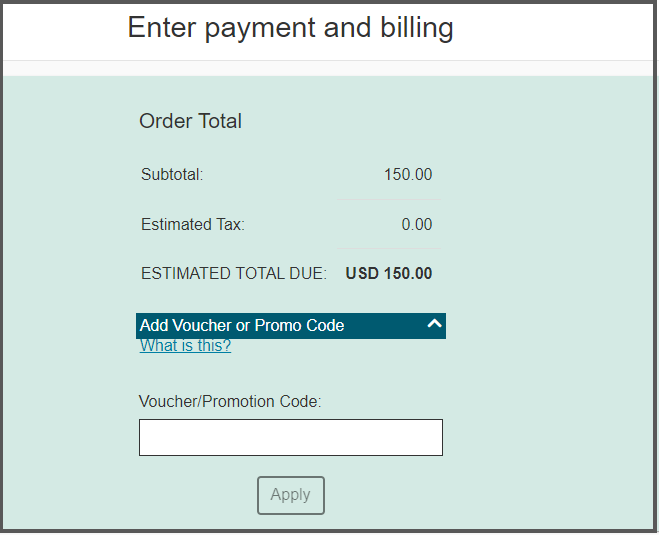Click the 'Estimated Tax:' label
The image size is (659, 535).
pos(193,225)
